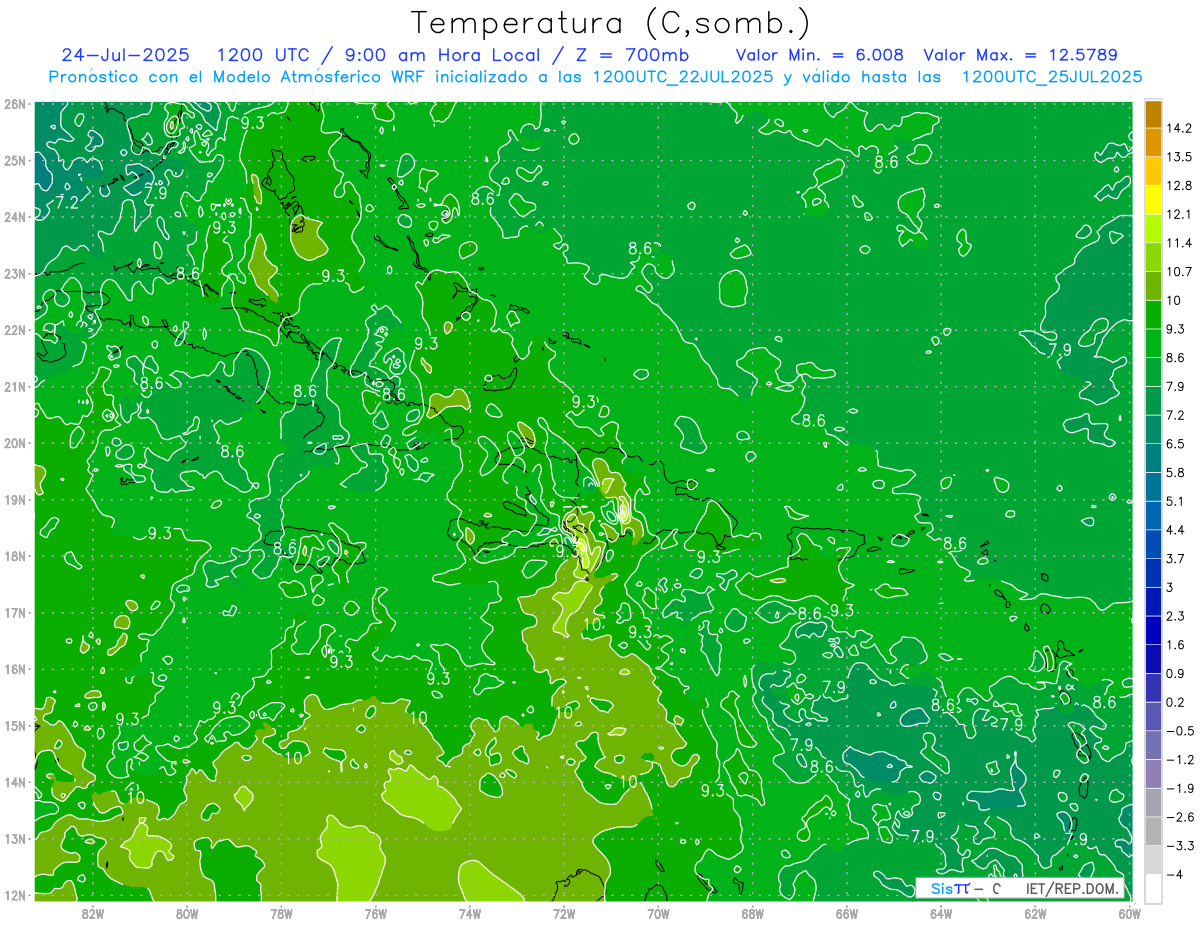Click the 66W longitude axis label
The width and height of the screenshot is (1200, 927).
point(847,913)
